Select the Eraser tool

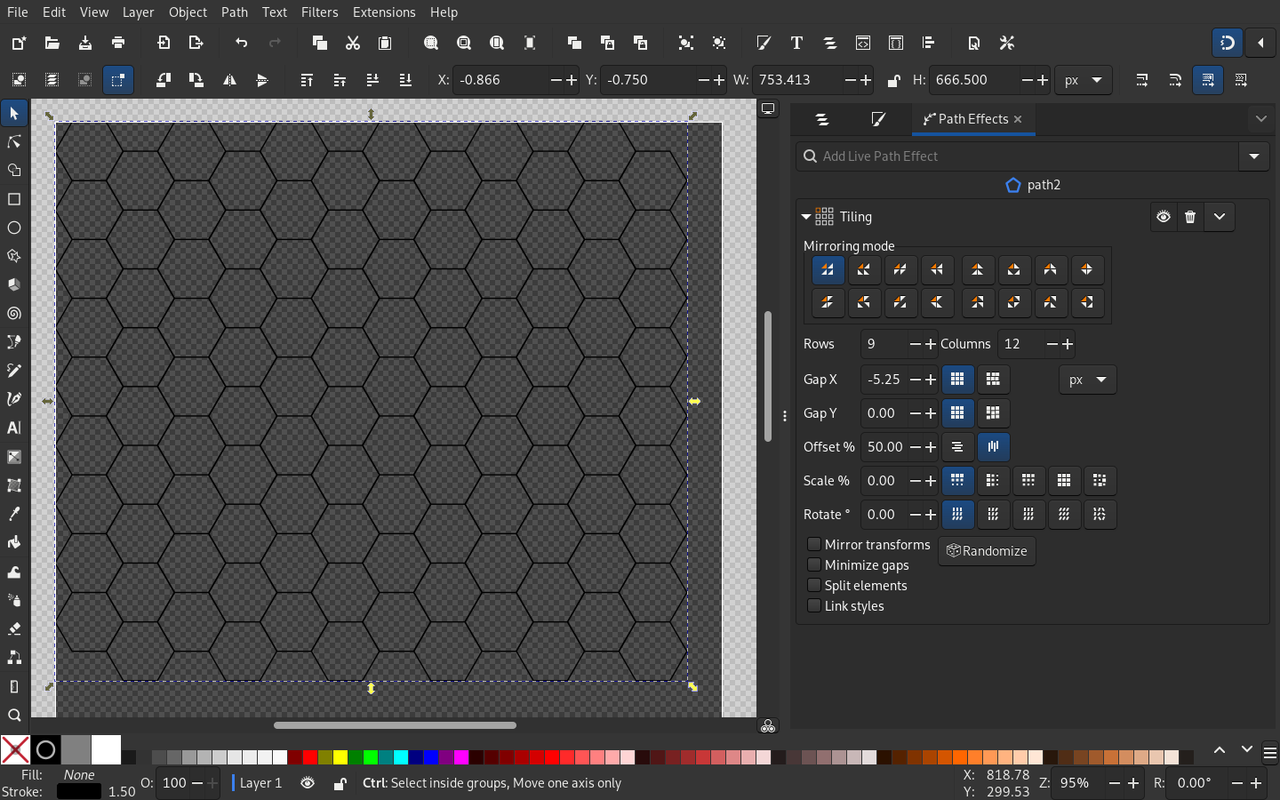tap(14, 628)
